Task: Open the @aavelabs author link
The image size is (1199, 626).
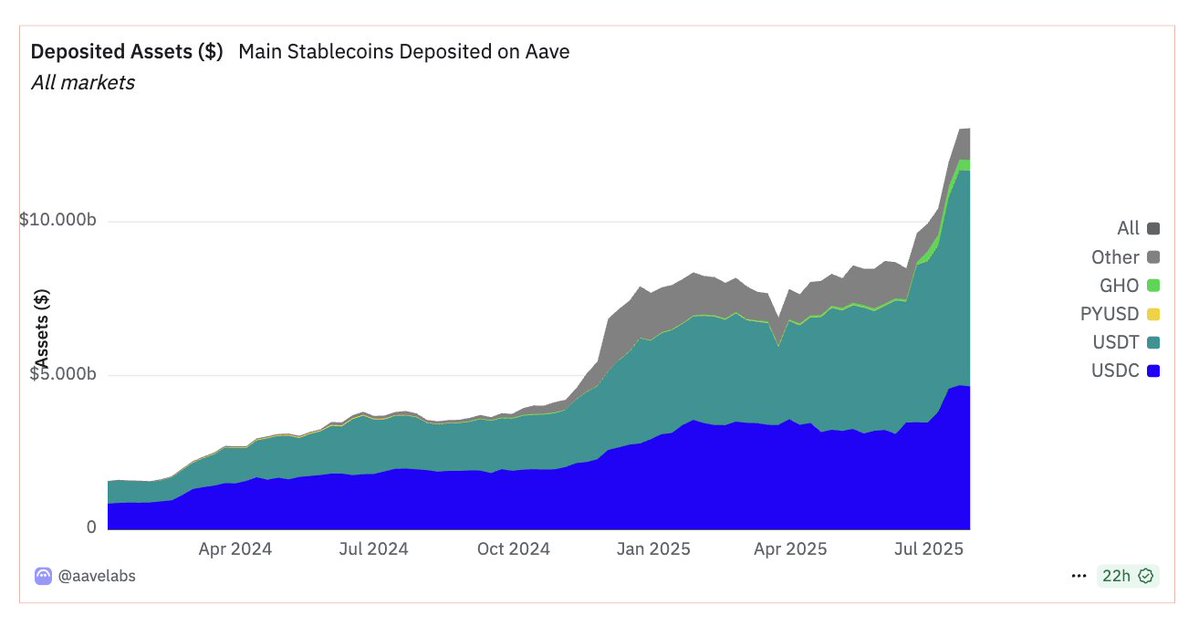Action: 97,576
